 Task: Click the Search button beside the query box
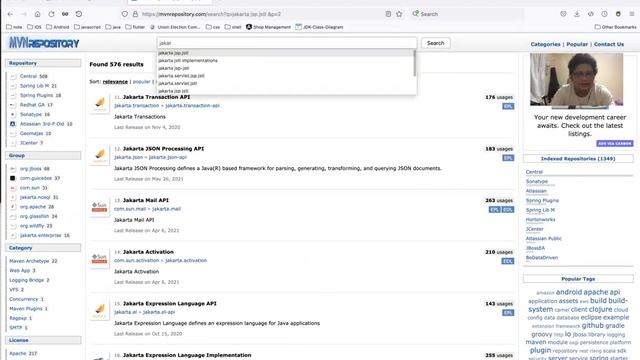(x=436, y=43)
